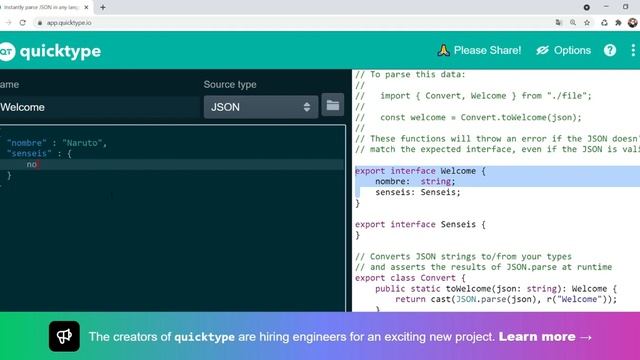
Task: Click the translate page icon in address bar
Action: tap(559, 23)
